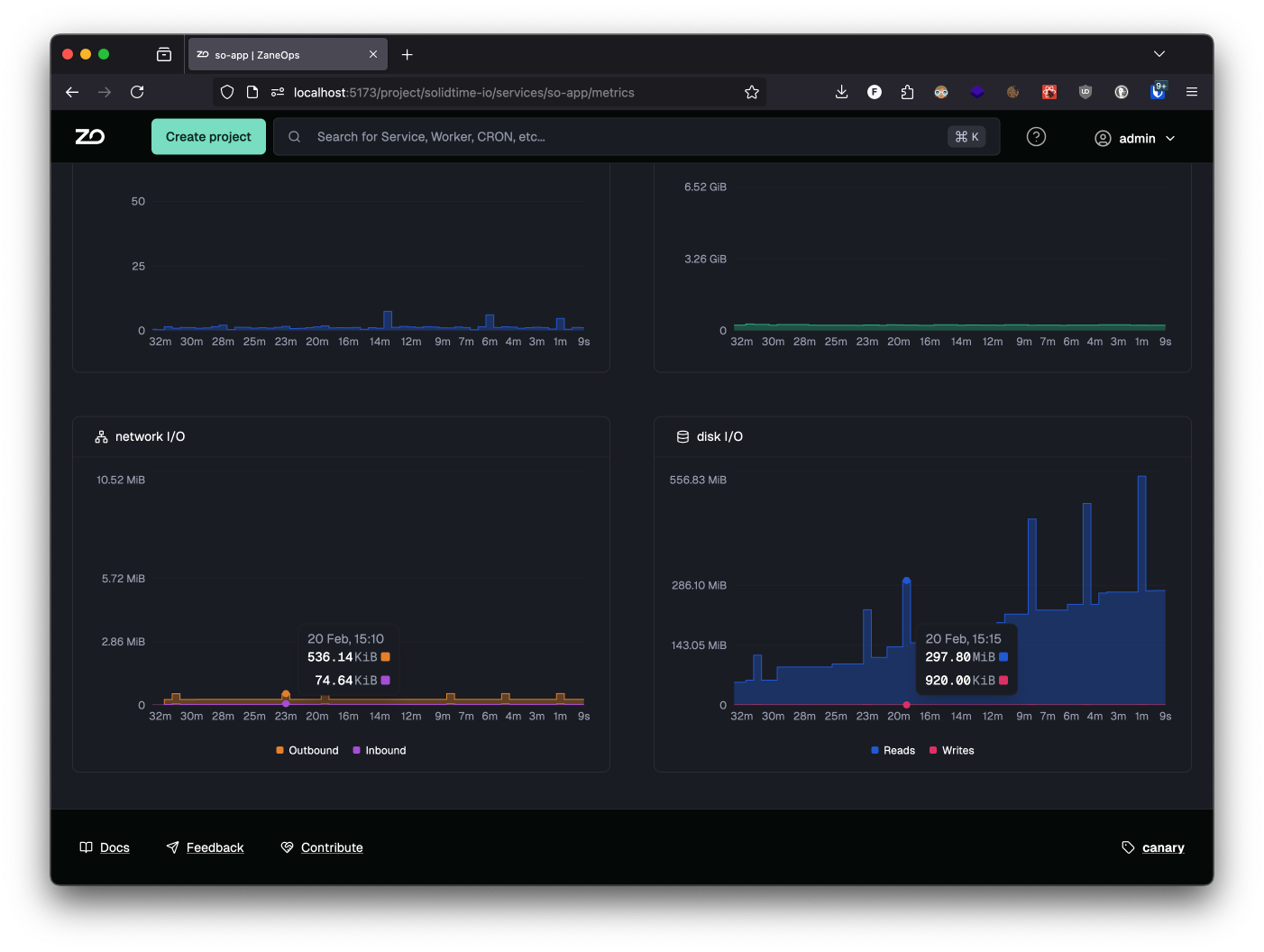The image size is (1264, 952).
Task: Expand the admin account dropdown chevron
Action: tap(1170, 138)
